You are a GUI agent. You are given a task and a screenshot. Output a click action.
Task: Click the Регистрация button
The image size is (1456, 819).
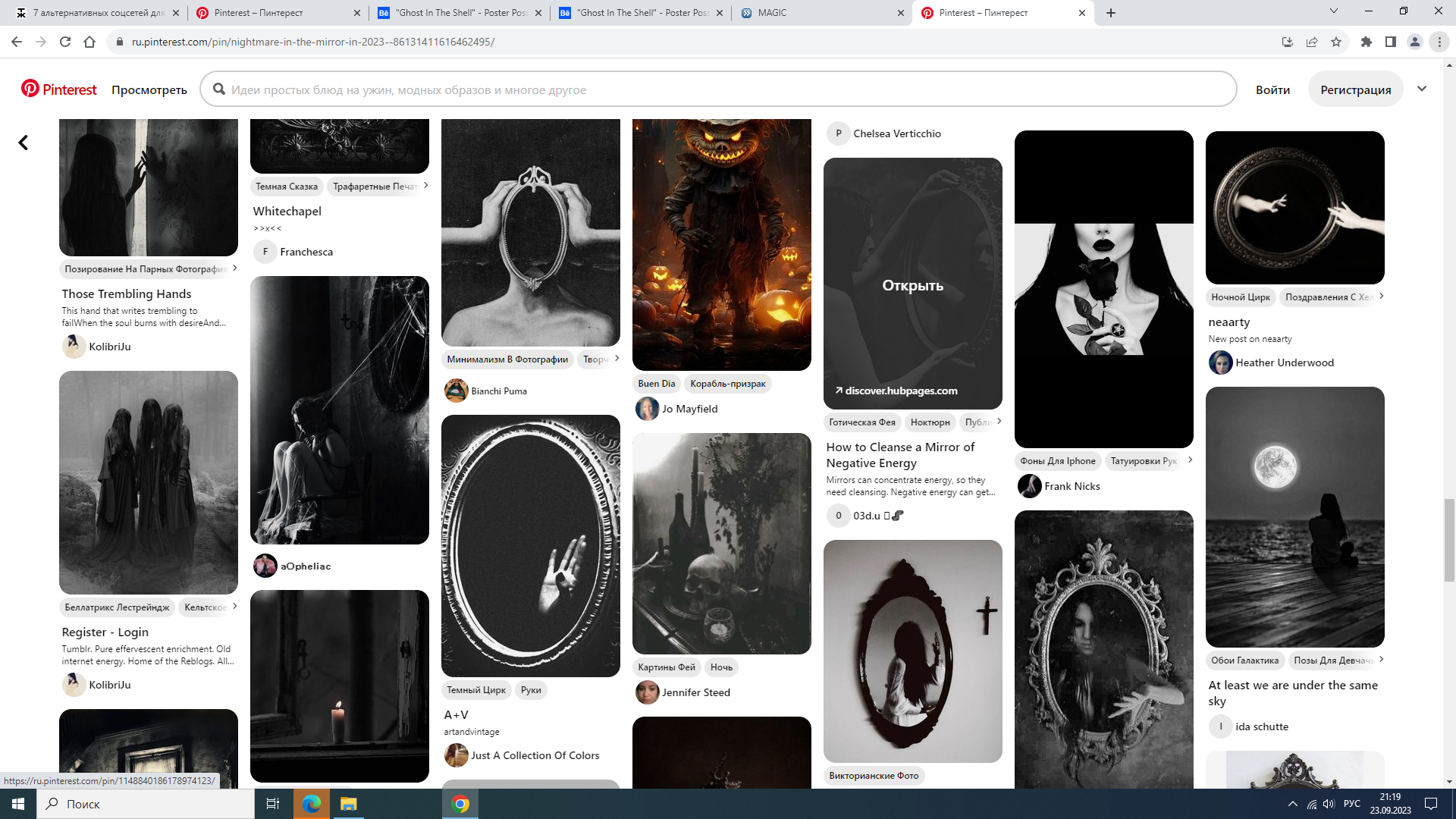tap(1355, 89)
